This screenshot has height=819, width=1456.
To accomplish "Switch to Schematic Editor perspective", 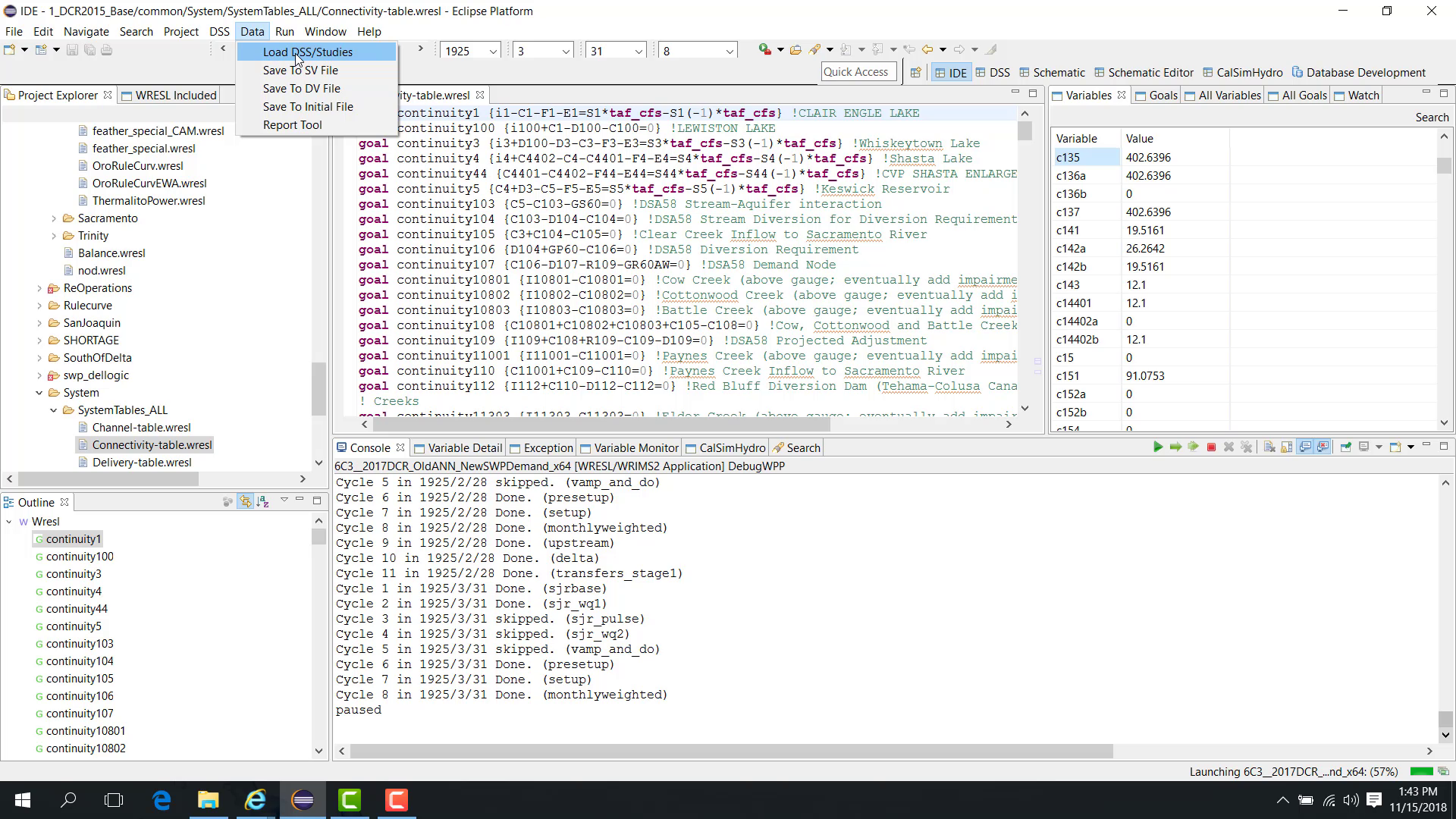I will click(x=1144, y=73).
